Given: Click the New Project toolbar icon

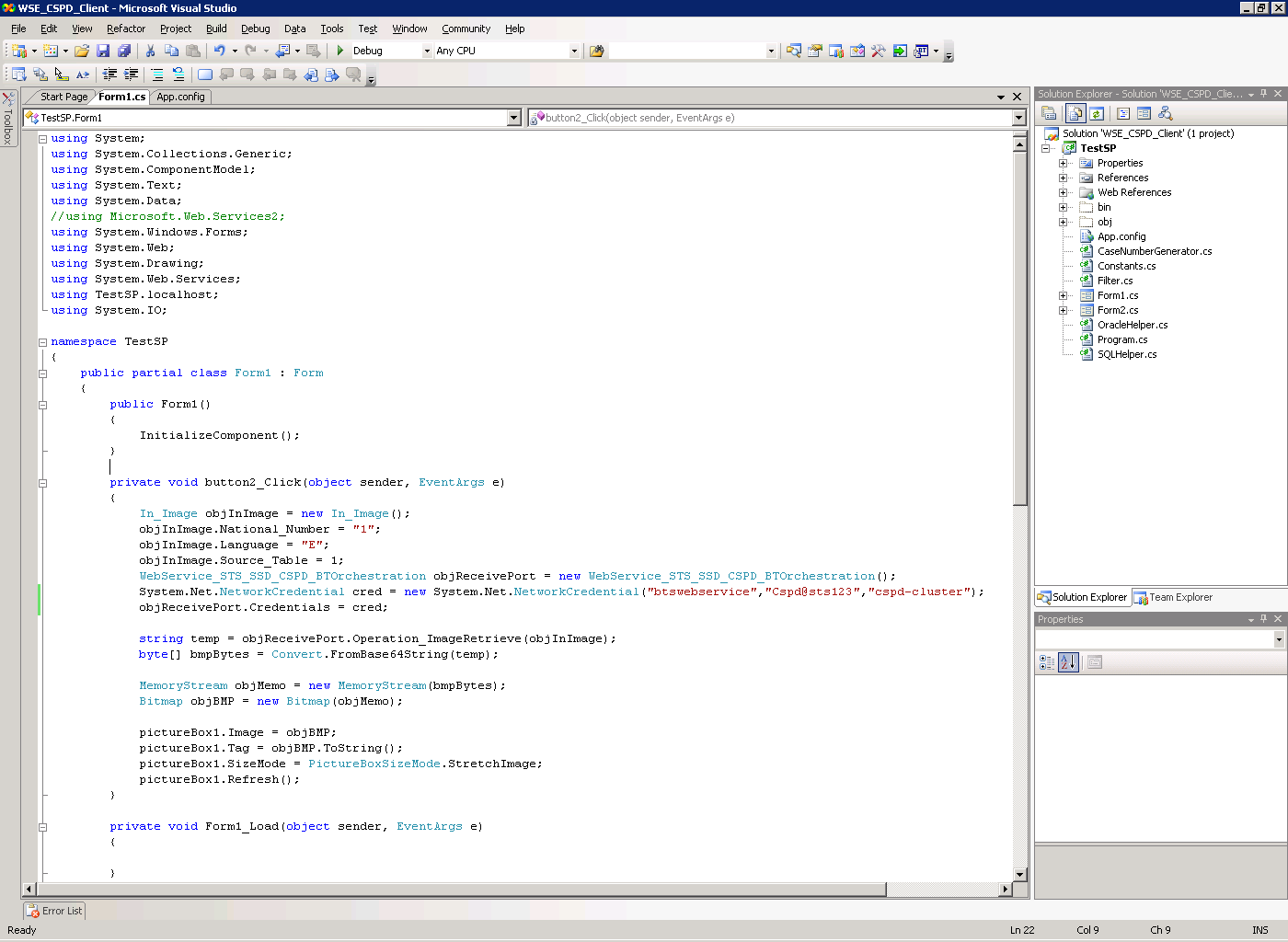Looking at the screenshot, I should click(19, 51).
